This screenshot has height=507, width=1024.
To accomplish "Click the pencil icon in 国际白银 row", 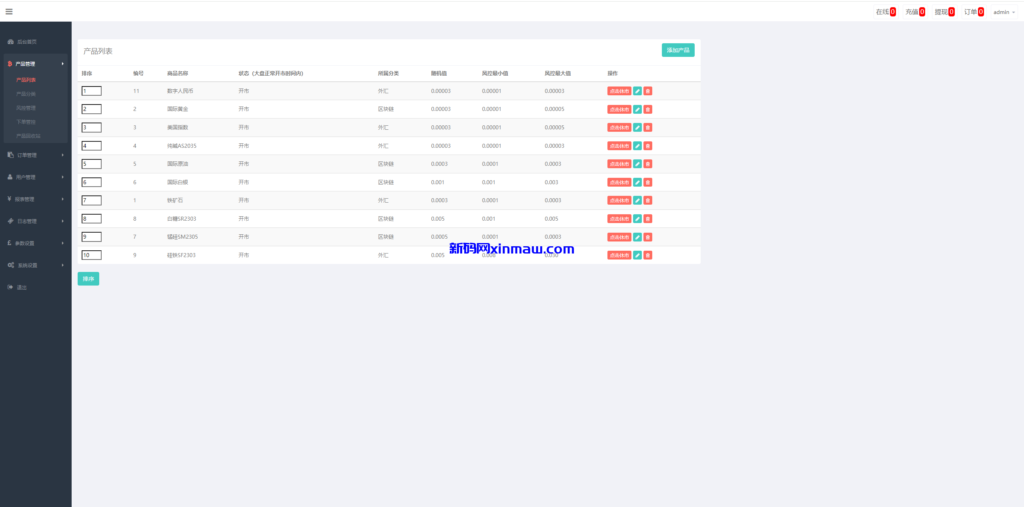I will (x=638, y=182).
